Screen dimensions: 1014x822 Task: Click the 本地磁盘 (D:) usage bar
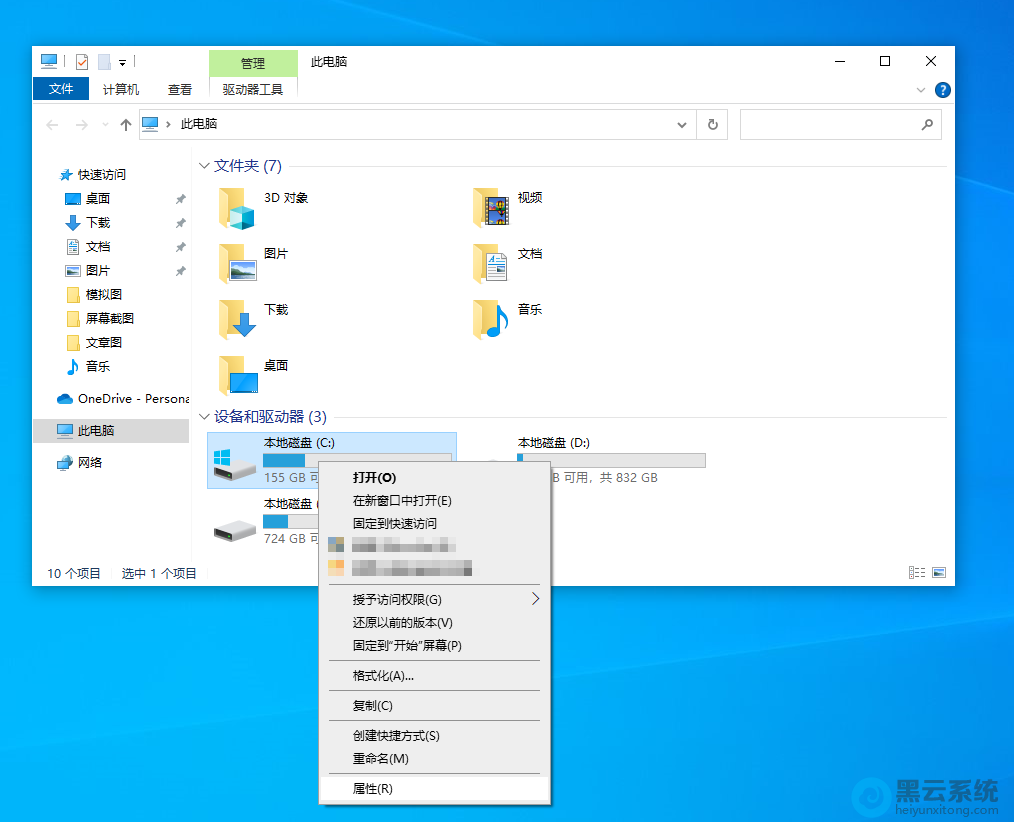click(x=611, y=460)
